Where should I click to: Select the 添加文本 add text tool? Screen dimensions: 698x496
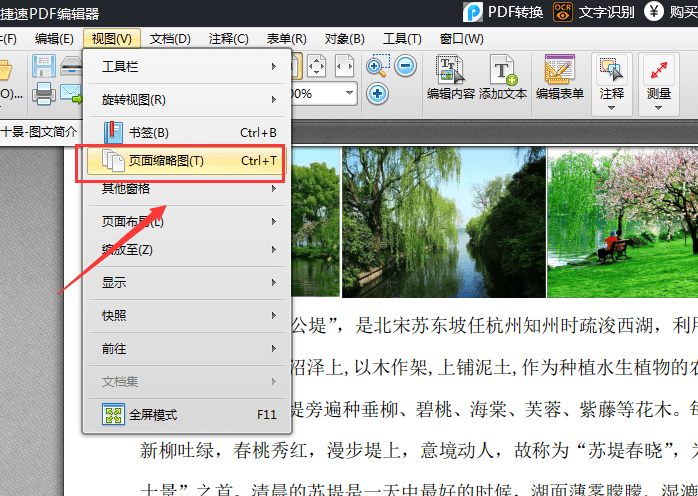click(503, 77)
